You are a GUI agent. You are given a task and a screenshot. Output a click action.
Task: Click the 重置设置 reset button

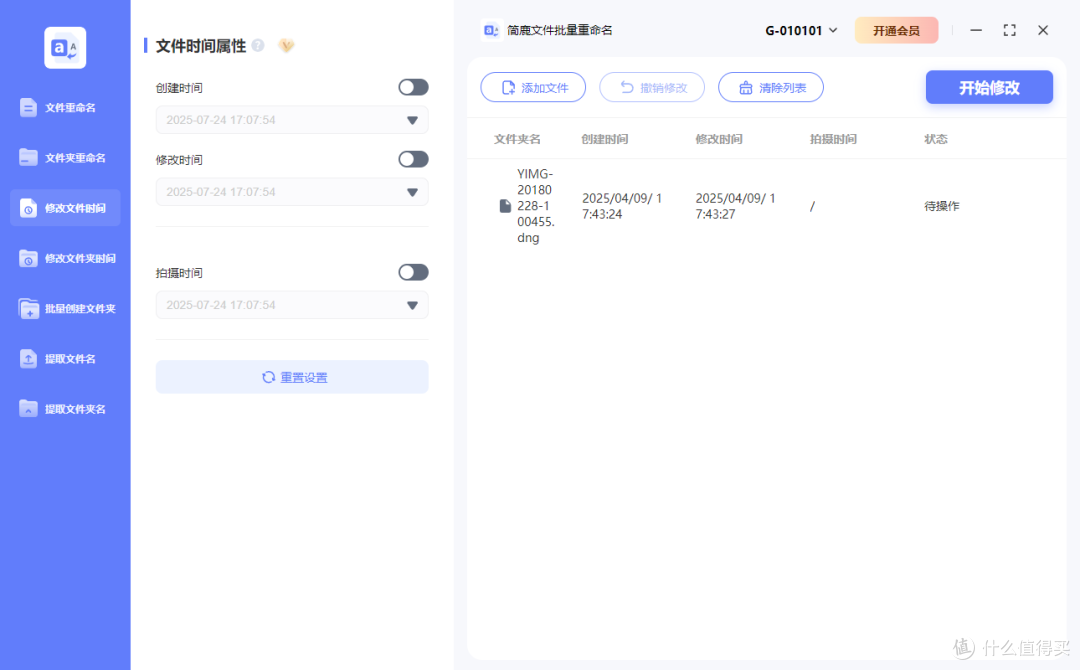(292, 377)
